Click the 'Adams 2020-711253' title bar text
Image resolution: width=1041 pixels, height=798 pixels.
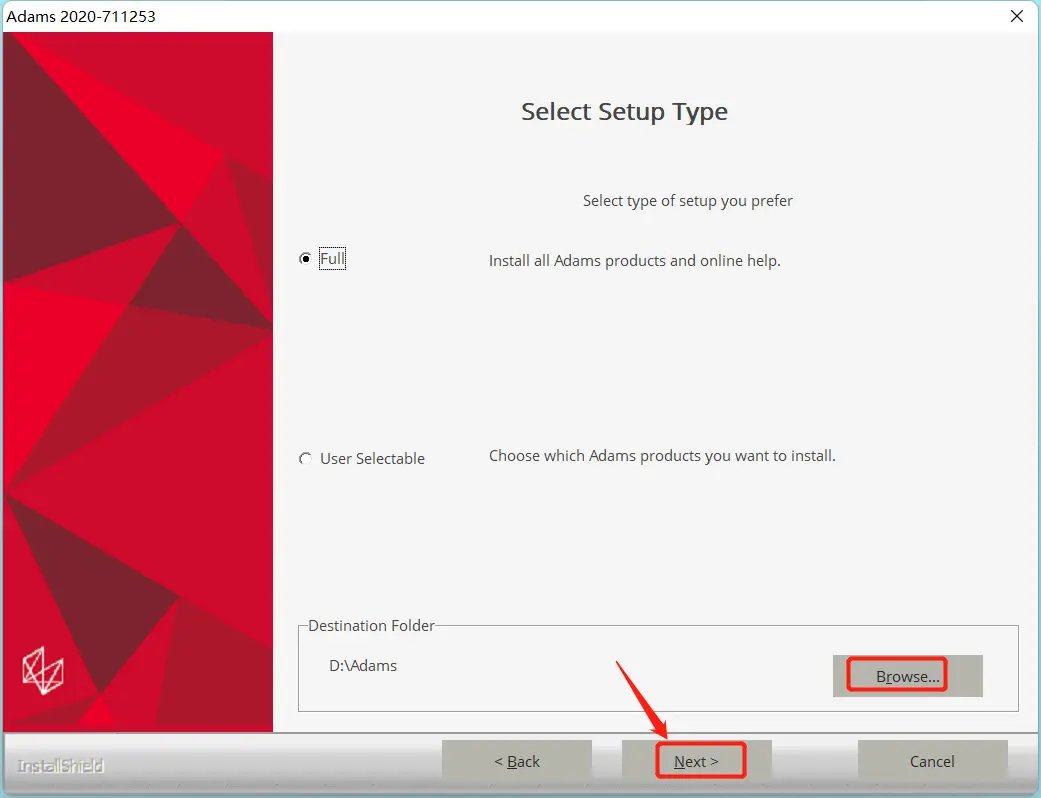point(81,16)
